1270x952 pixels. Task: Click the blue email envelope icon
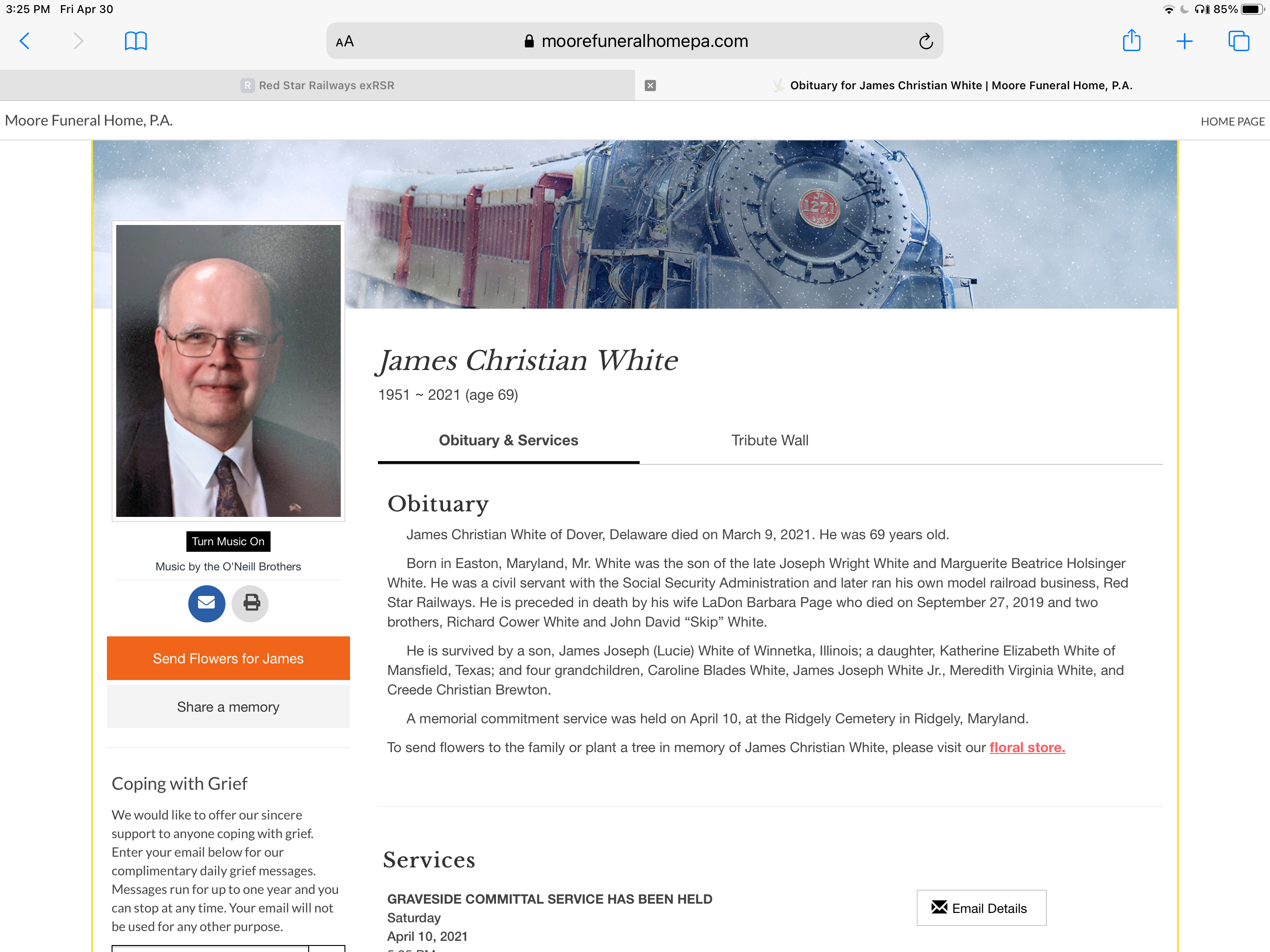(x=207, y=603)
